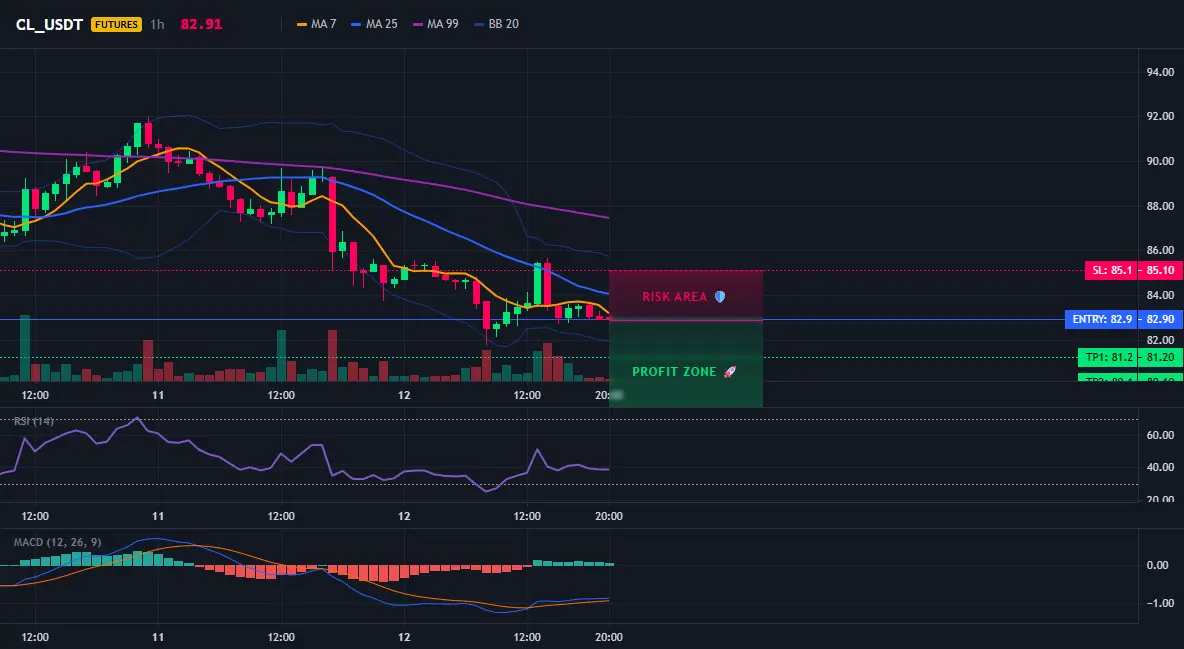
Task: Click 20:00 on the MACD time axis
Action: click(609, 637)
